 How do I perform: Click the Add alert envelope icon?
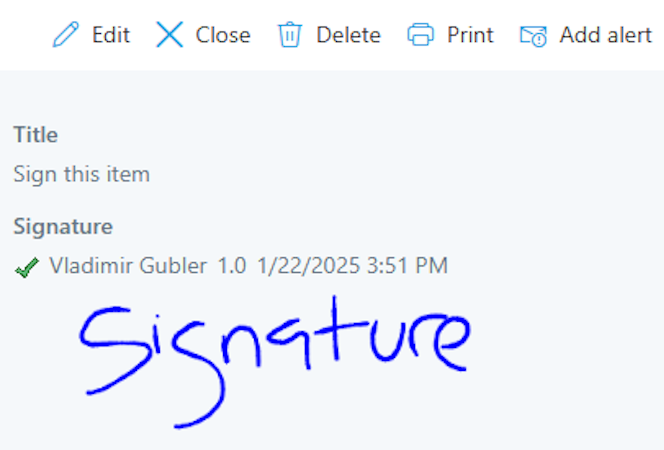point(533,36)
